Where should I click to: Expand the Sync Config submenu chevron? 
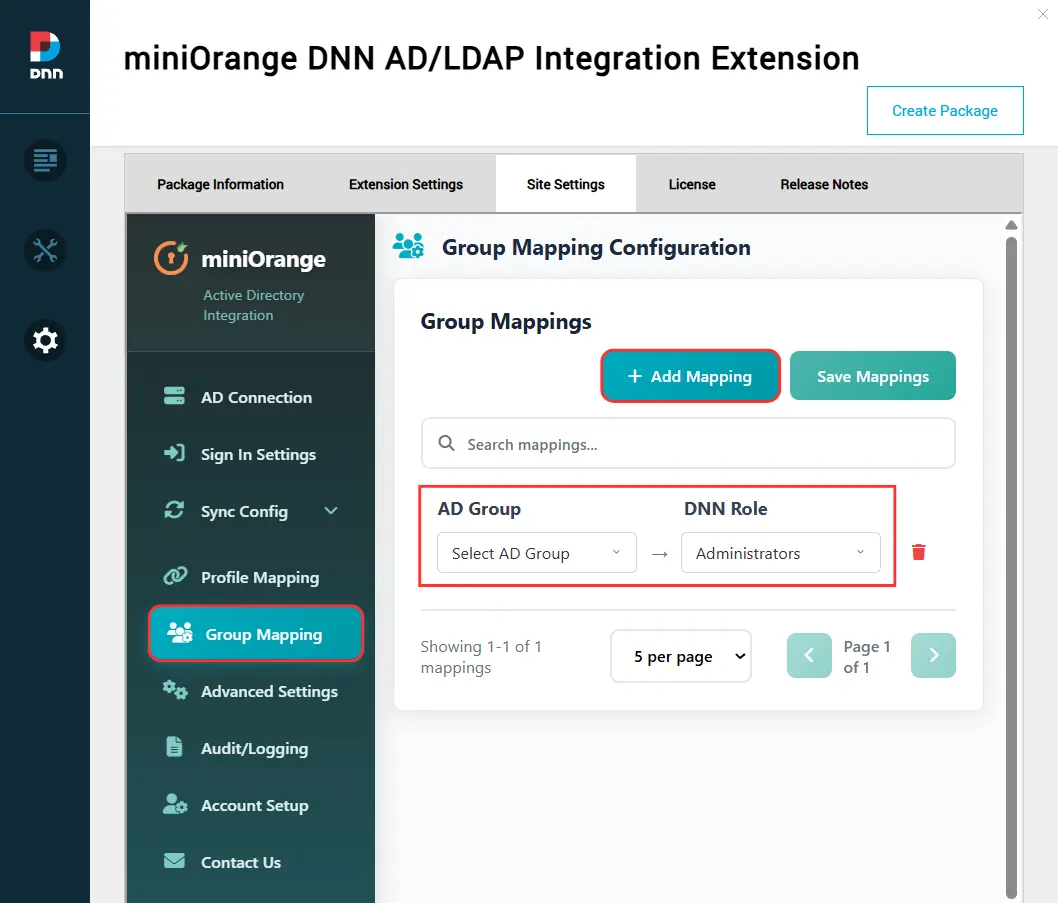pyautogui.click(x=331, y=510)
